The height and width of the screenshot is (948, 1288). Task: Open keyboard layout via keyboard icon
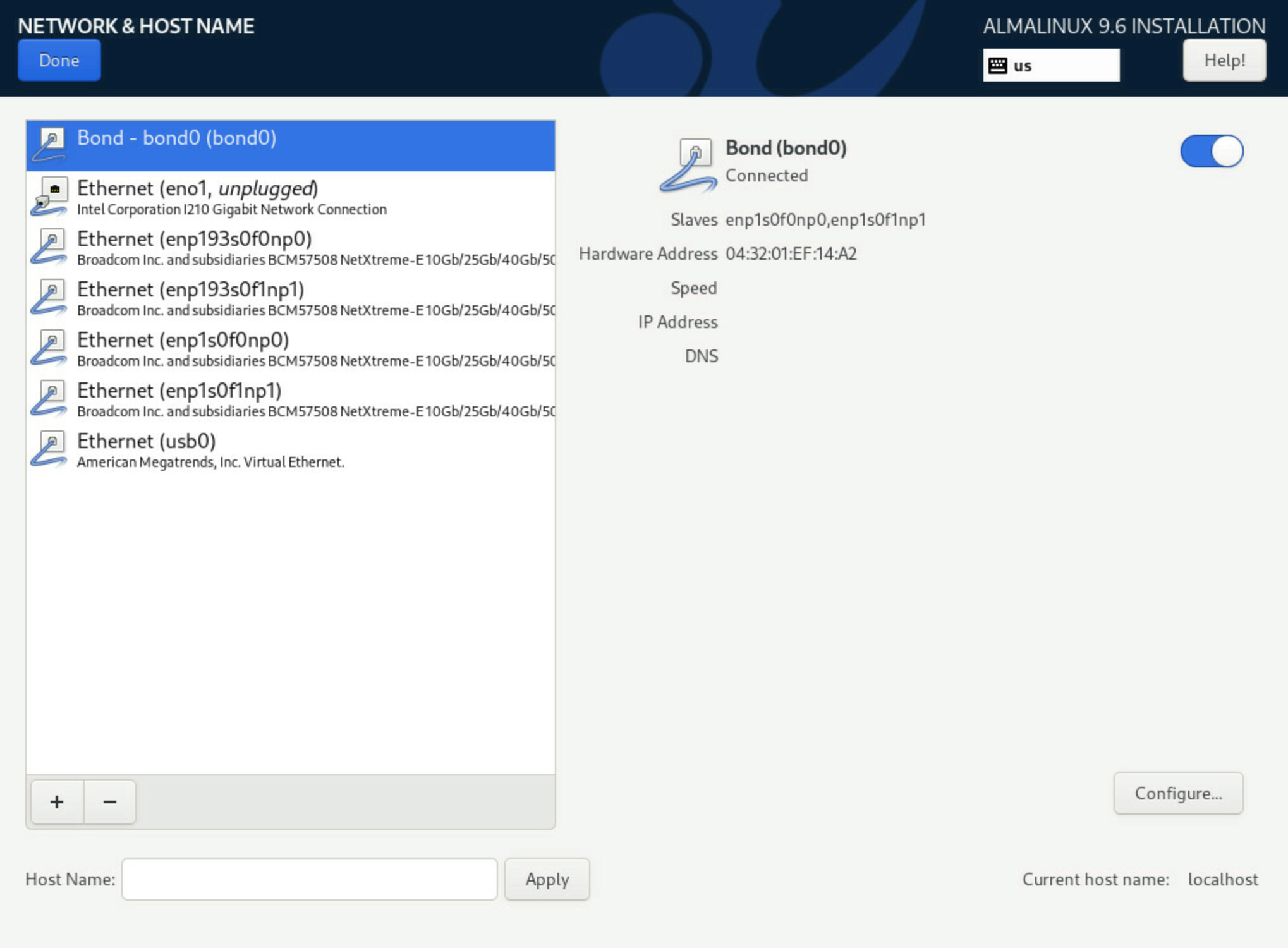(x=998, y=65)
